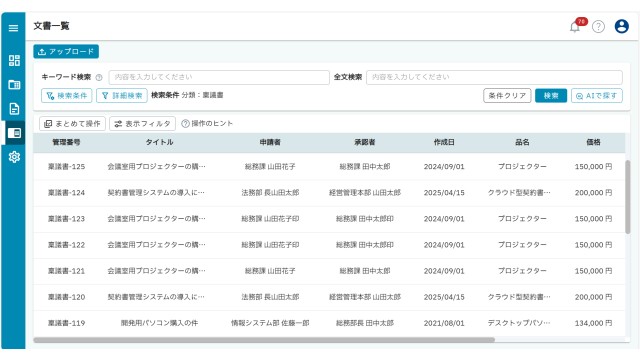Image resolution: width=640 pixels, height=360 pixels.
Task: Sort by タイトル column header
Action: (x=159, y=142)
